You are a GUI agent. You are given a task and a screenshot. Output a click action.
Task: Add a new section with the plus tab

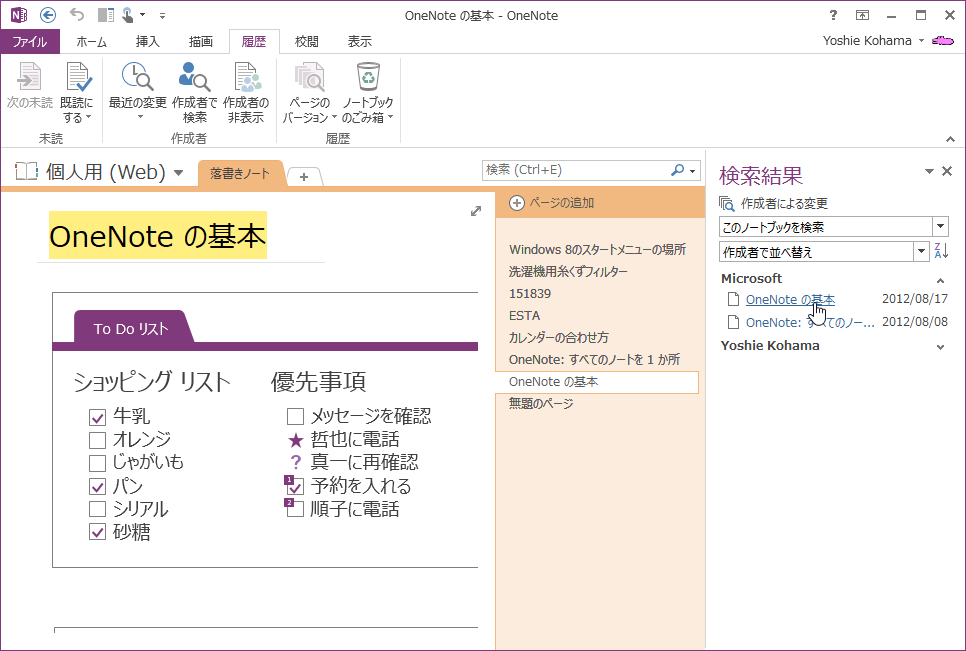click(x=304, y=177)
